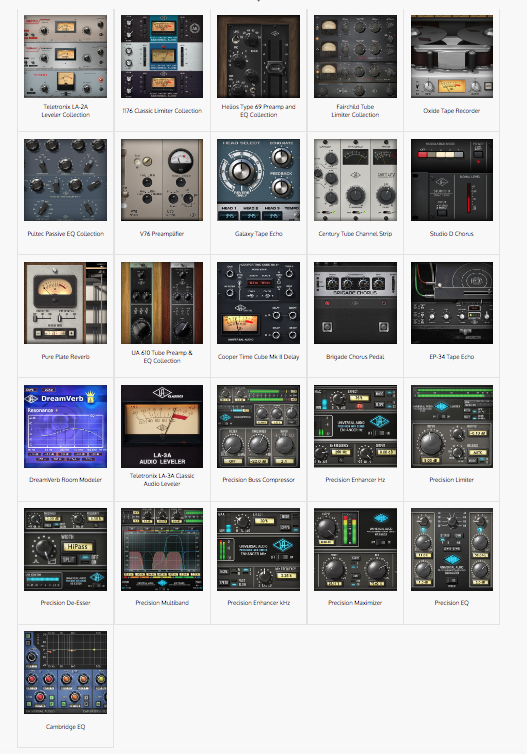Click the UA 610 Tube Preamp title
The width and height of the screenshot is (527, 754).
click(x=162, y=357)
